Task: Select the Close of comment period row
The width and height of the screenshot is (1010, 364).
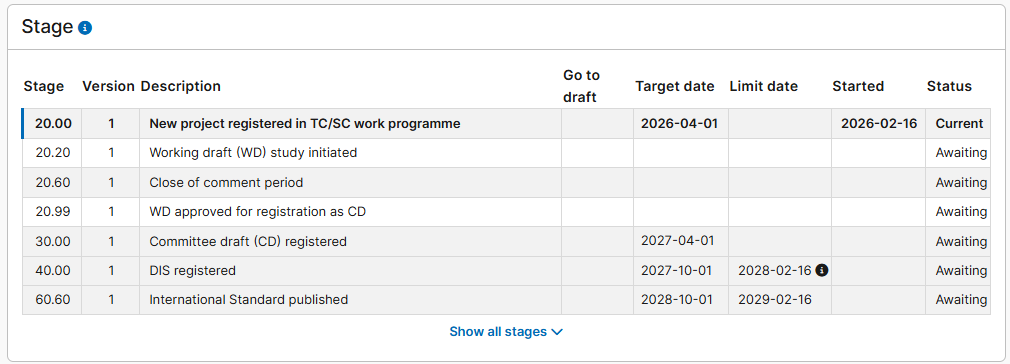Action: pyautogui.click(x=506, y=182)
